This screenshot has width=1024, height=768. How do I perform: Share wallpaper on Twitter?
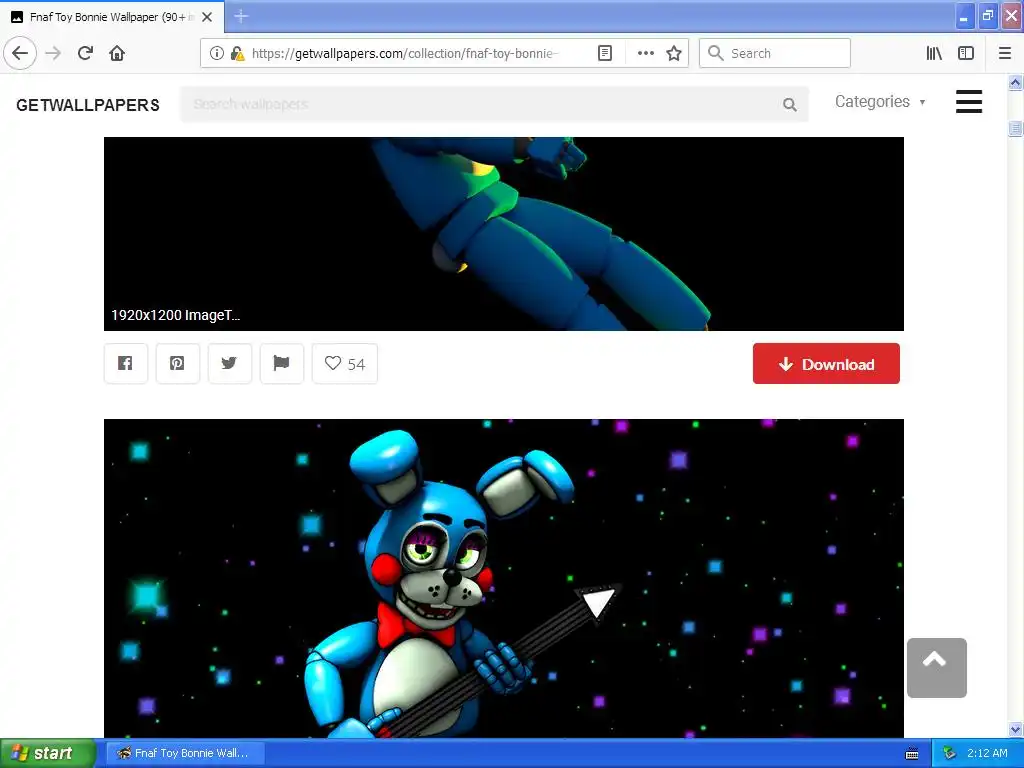pos(229,363)
